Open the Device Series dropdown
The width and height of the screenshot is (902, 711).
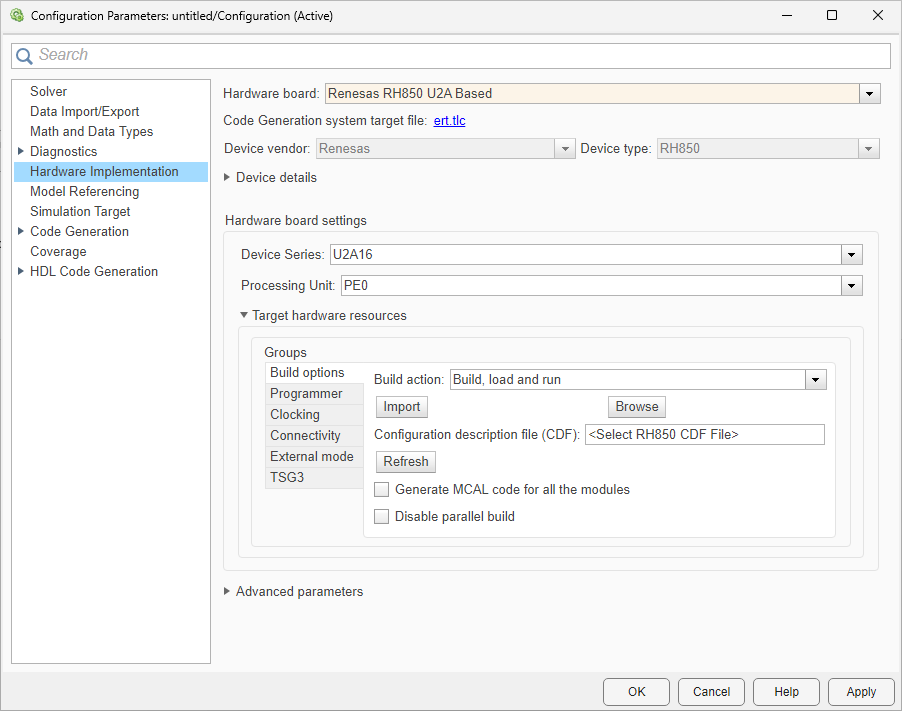pyautogui.click(x=851, y=255)
